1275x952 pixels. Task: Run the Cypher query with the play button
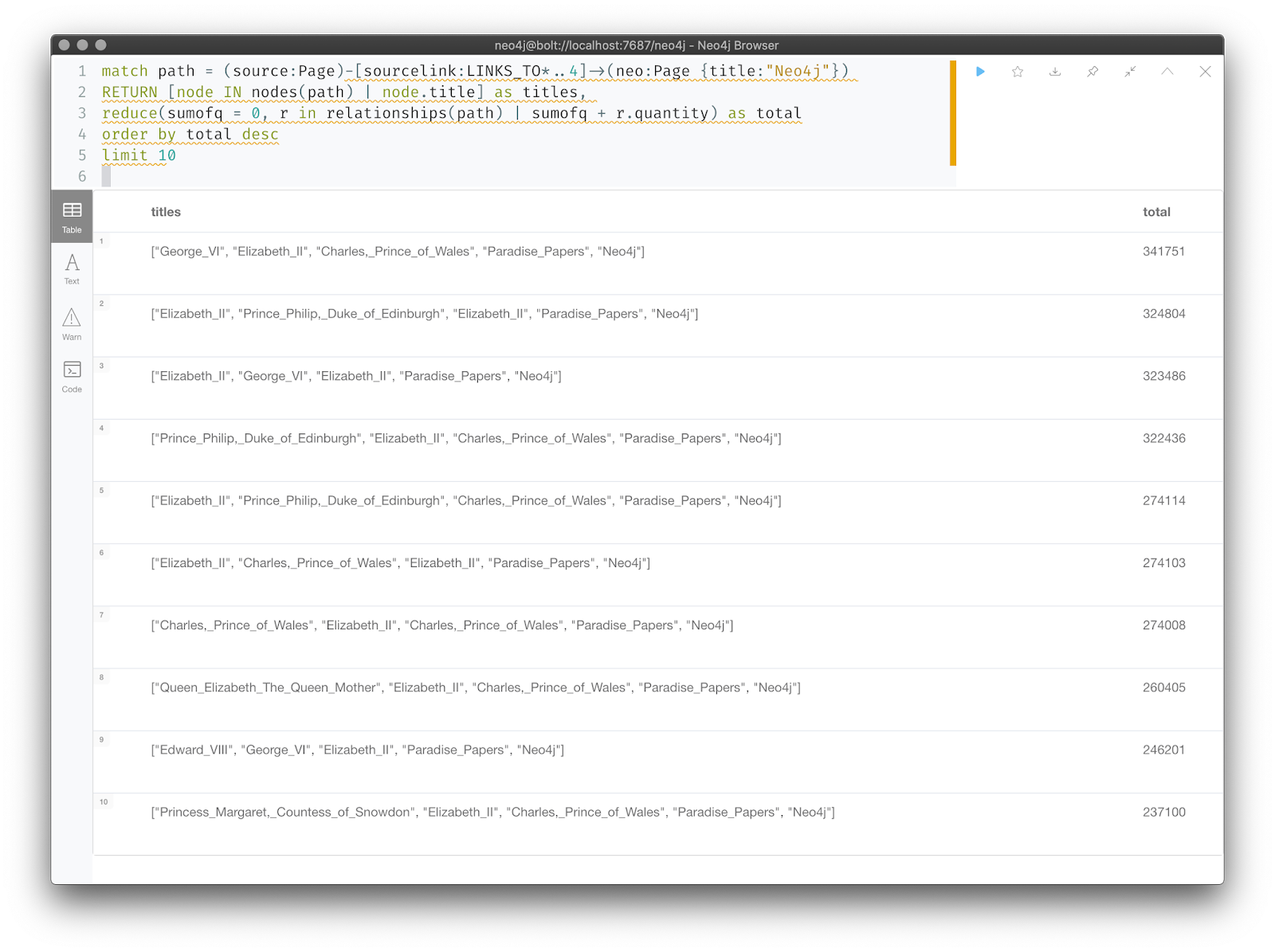click(980, 72)
